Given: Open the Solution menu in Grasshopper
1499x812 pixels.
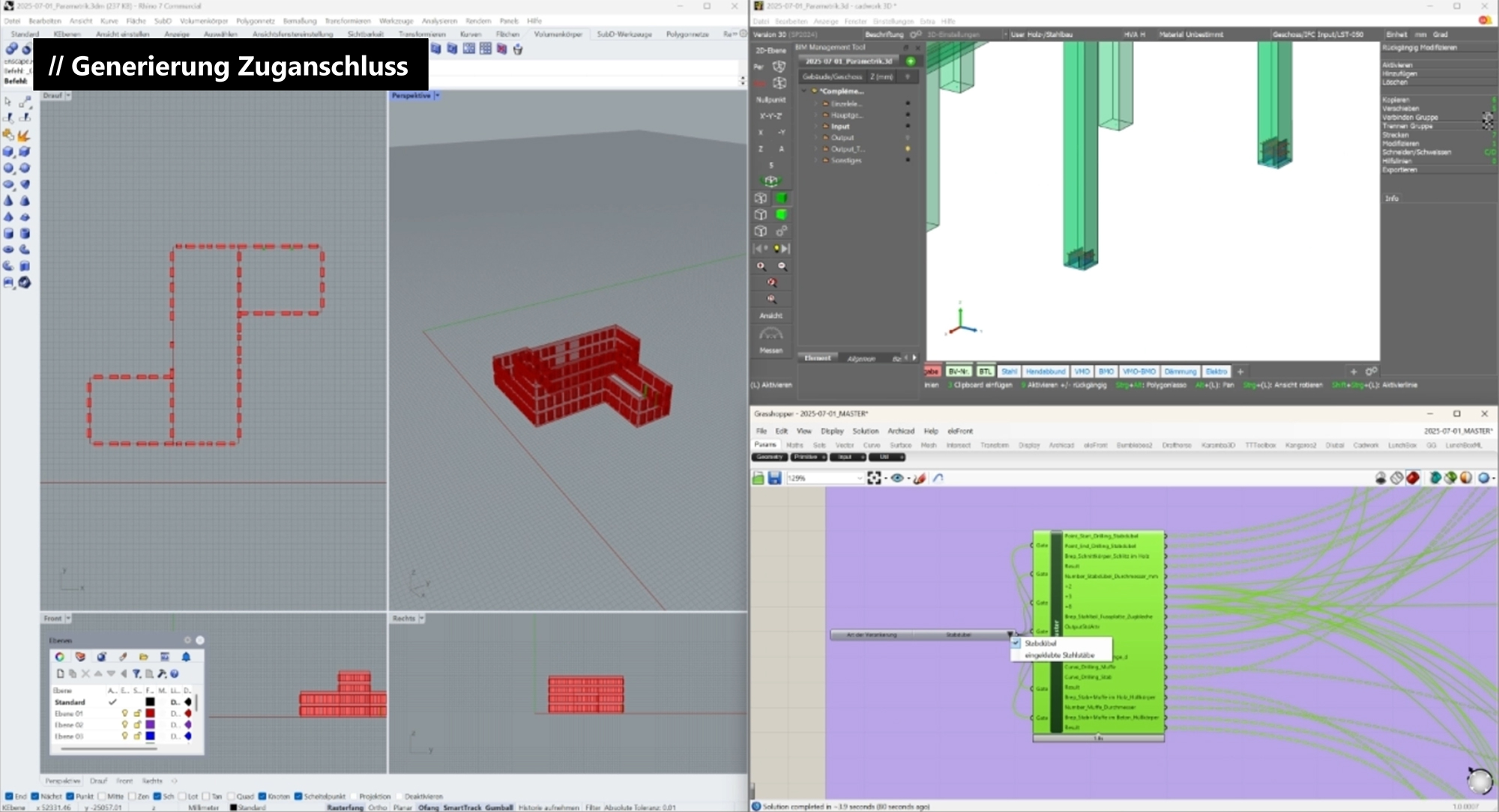Looking at the screenshot, I should pyautogui.click(x=865, y=431).
